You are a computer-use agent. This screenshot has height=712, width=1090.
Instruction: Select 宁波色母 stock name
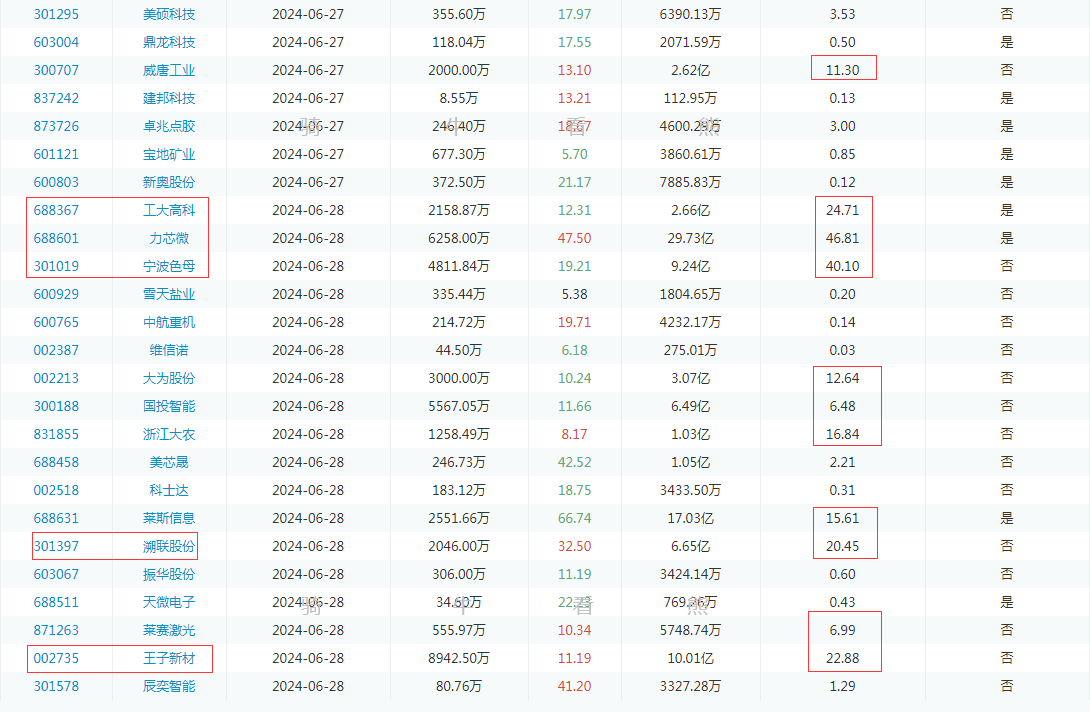[x=169, y=266]
